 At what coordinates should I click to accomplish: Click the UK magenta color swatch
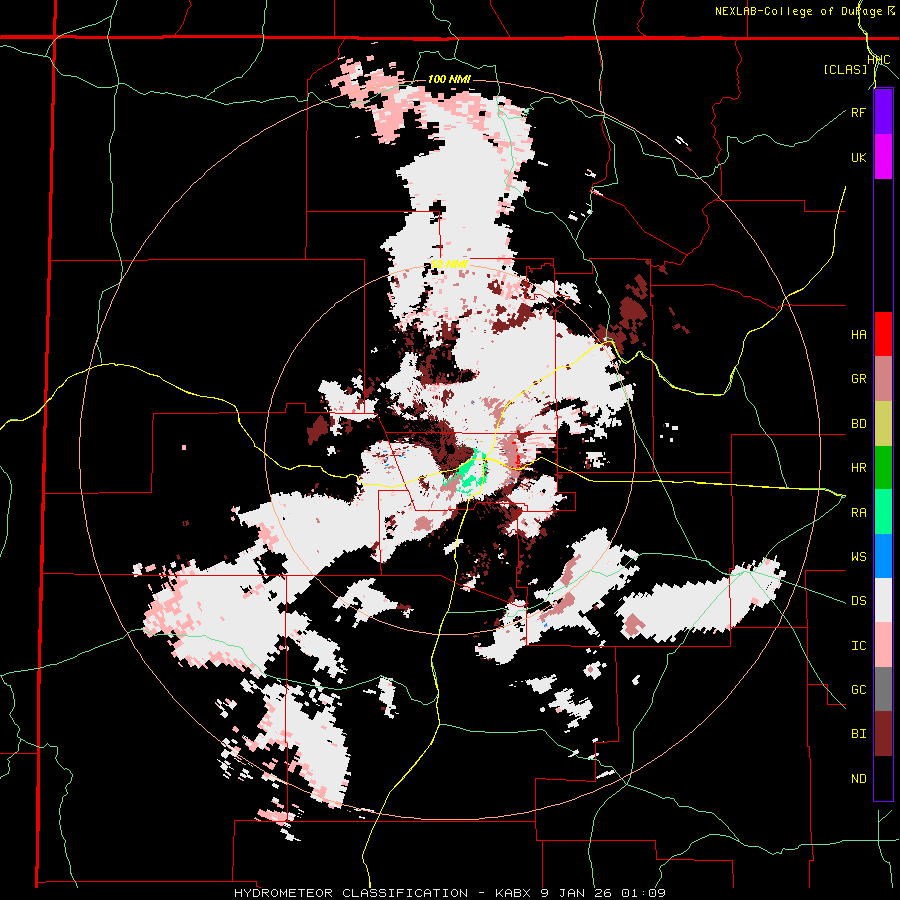[x=883, y=157]
